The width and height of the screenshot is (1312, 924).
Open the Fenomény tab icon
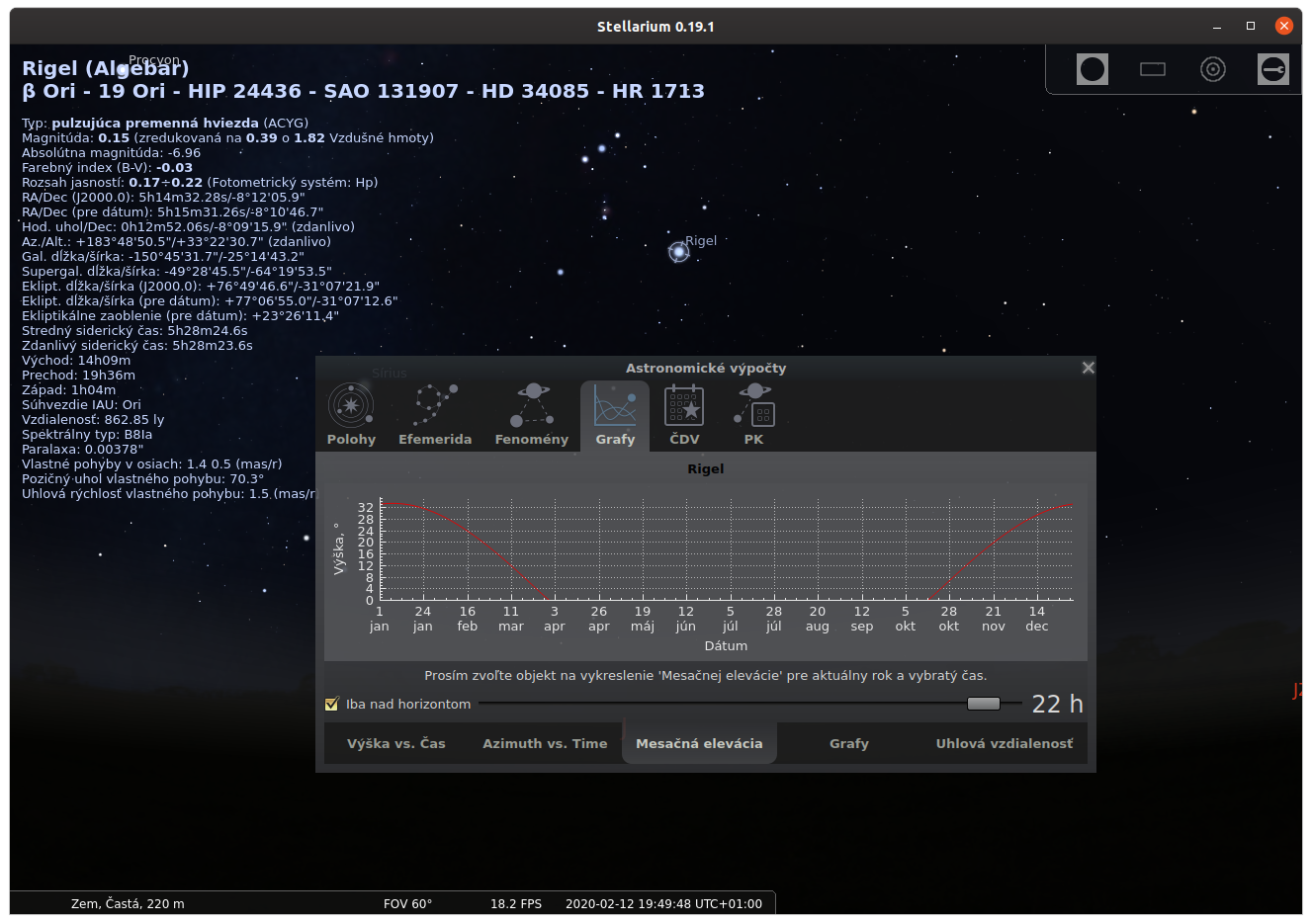click(x=532, y=415)
